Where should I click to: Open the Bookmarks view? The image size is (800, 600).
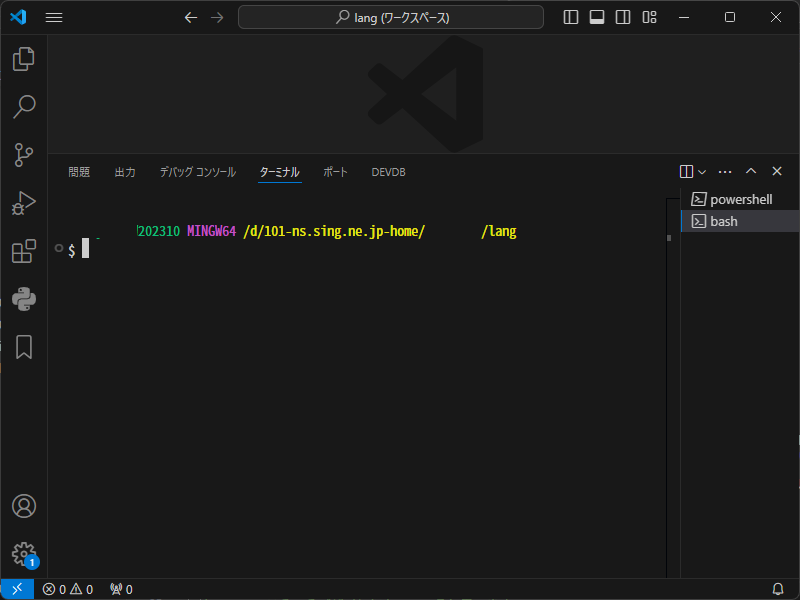click(x=23, y=347)
